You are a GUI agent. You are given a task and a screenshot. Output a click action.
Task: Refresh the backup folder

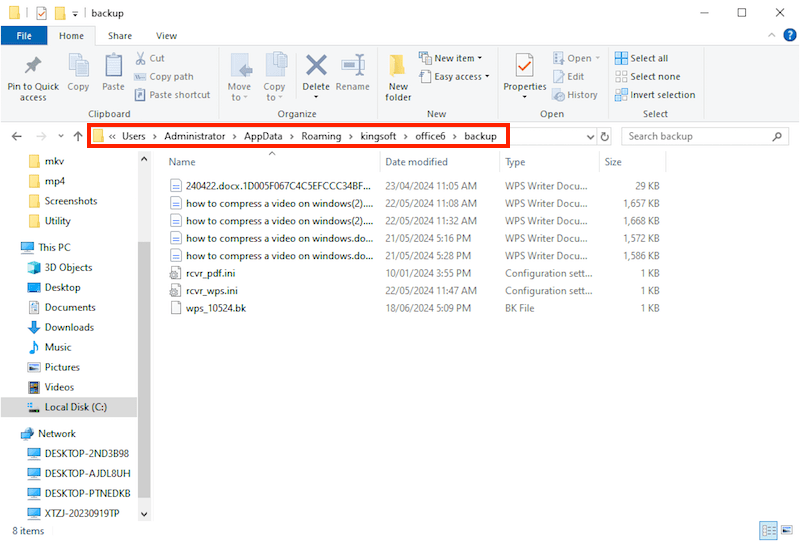605,137
